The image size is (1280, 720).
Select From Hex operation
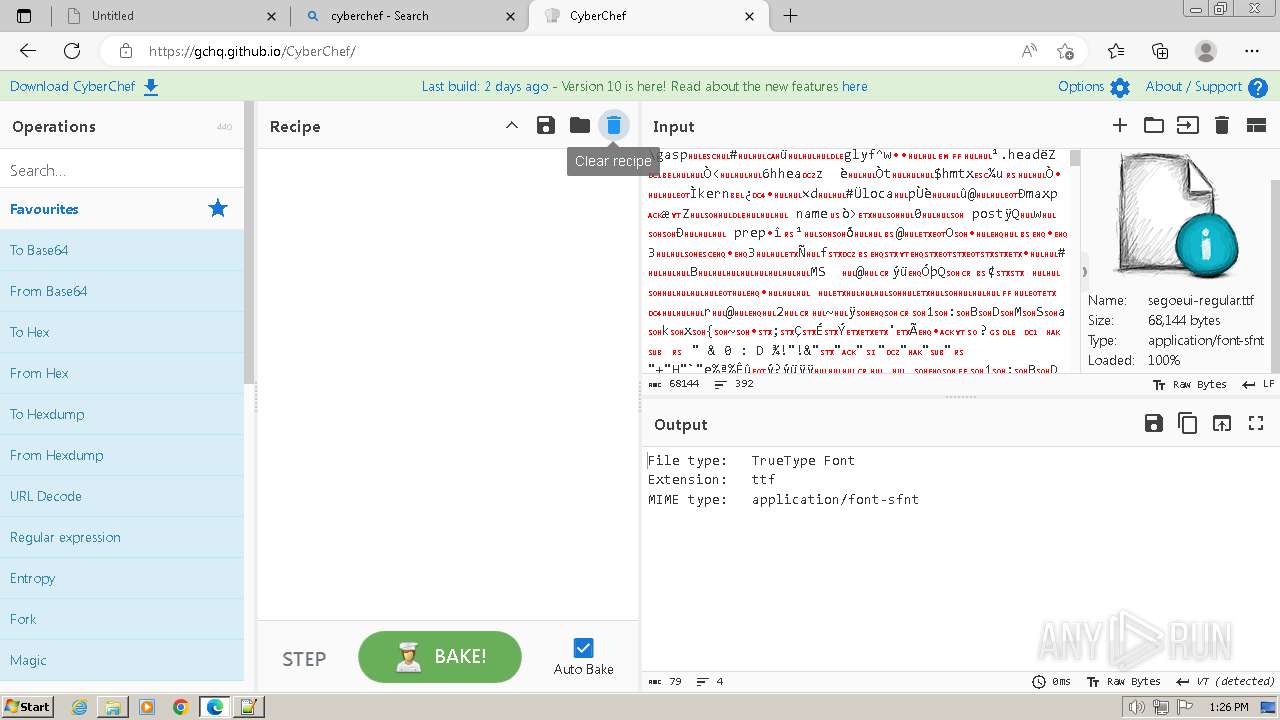point(121,373)
